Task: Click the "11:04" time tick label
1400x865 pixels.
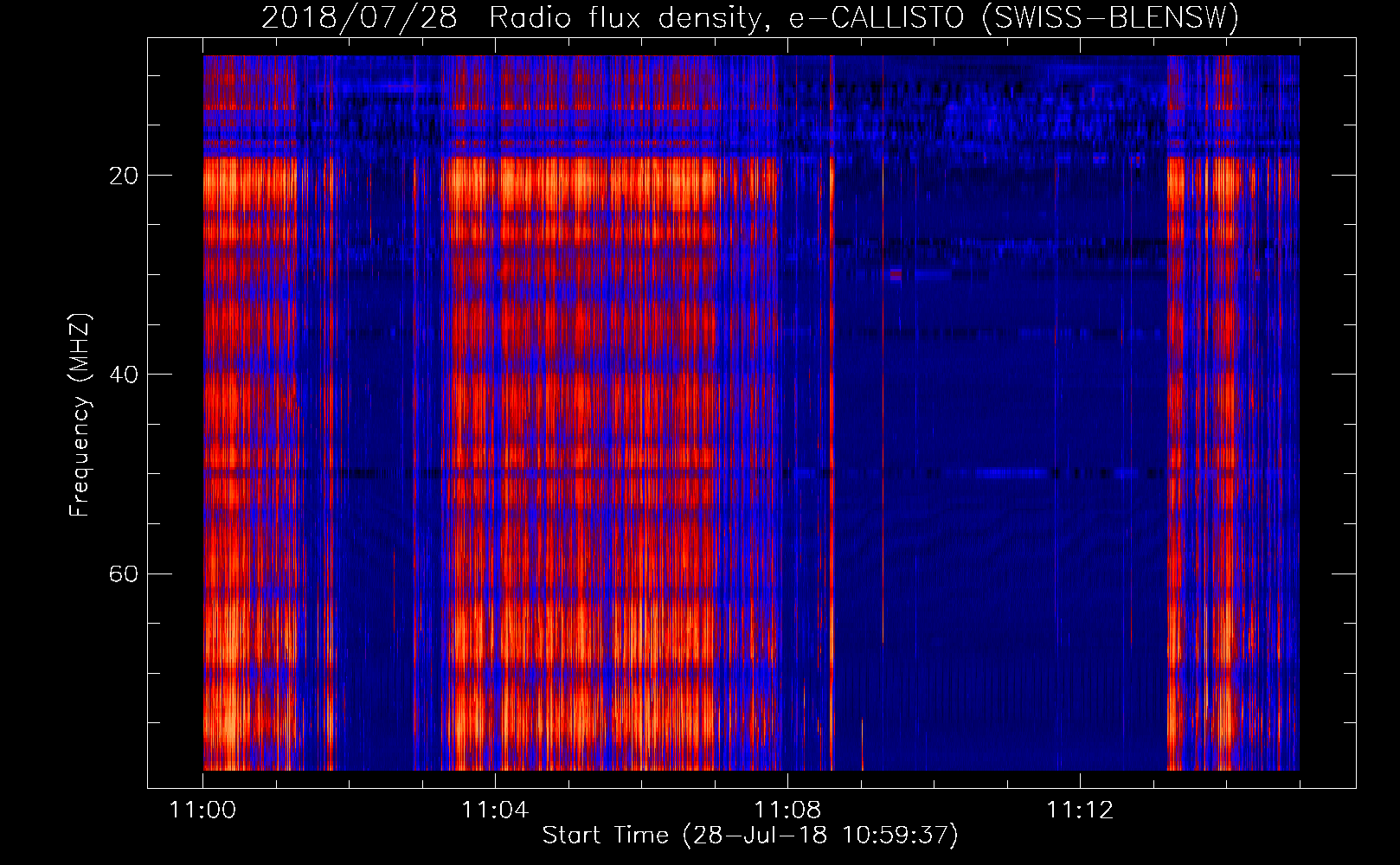Action: tap(495, 811)
